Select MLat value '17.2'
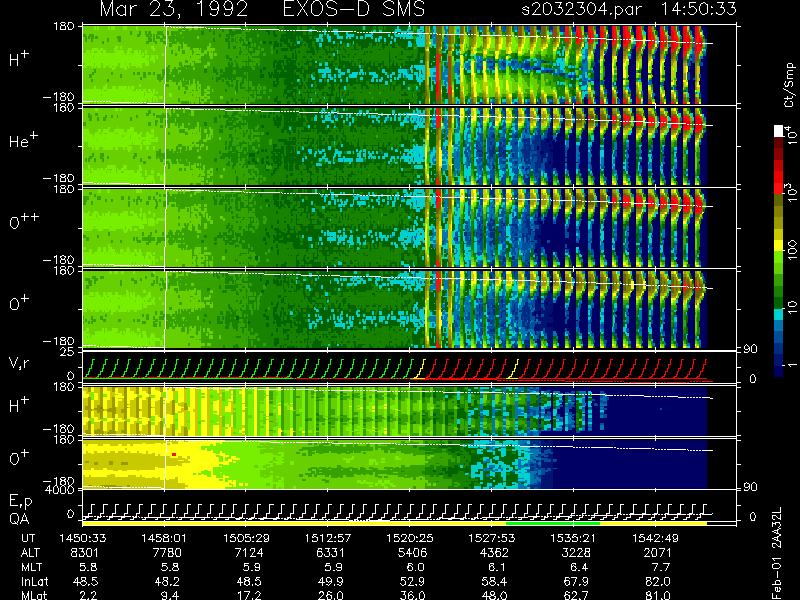Screen dimensions: 800x600 (x=248, y=595)
